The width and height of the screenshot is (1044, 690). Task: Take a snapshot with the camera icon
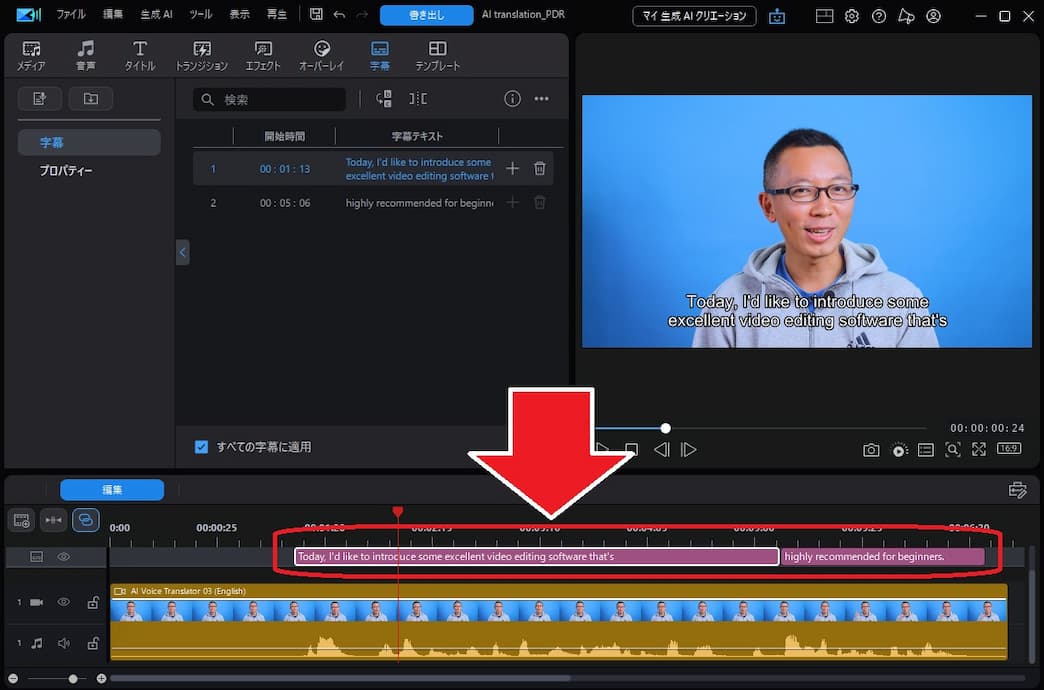tap(871, 449)
